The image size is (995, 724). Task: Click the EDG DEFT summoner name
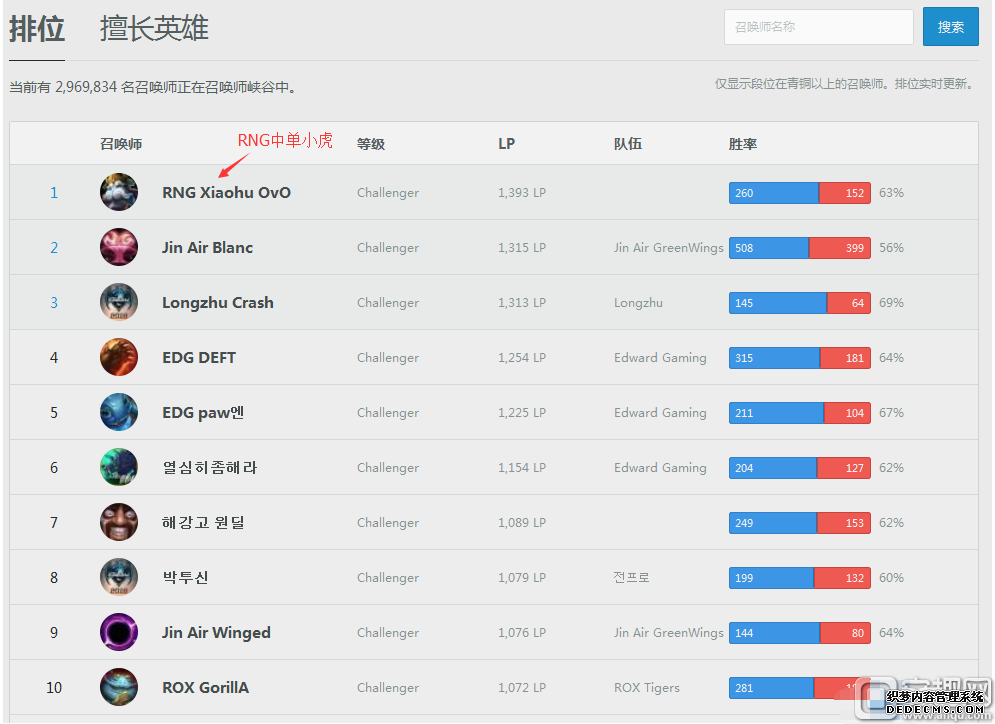pos(199,358)
